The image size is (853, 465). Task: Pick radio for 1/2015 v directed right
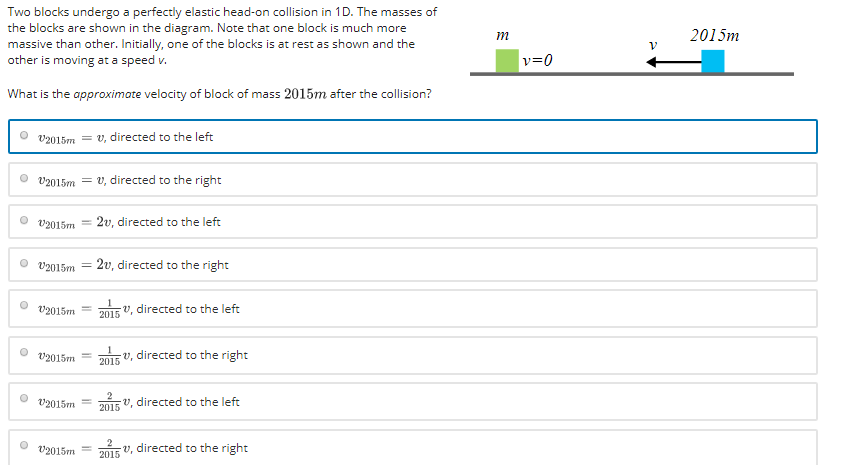(x=22, y=353)
